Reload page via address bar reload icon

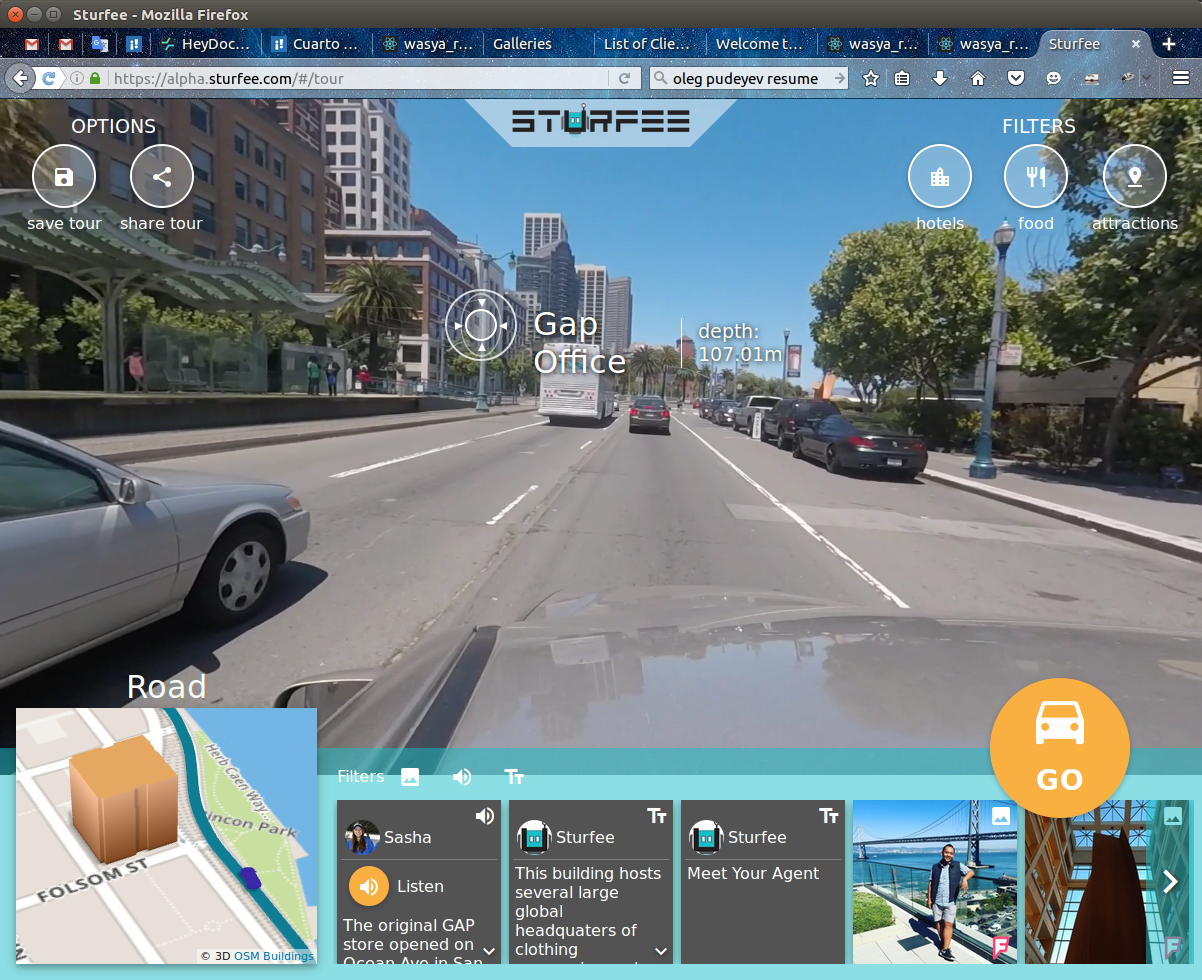(625, 78)
